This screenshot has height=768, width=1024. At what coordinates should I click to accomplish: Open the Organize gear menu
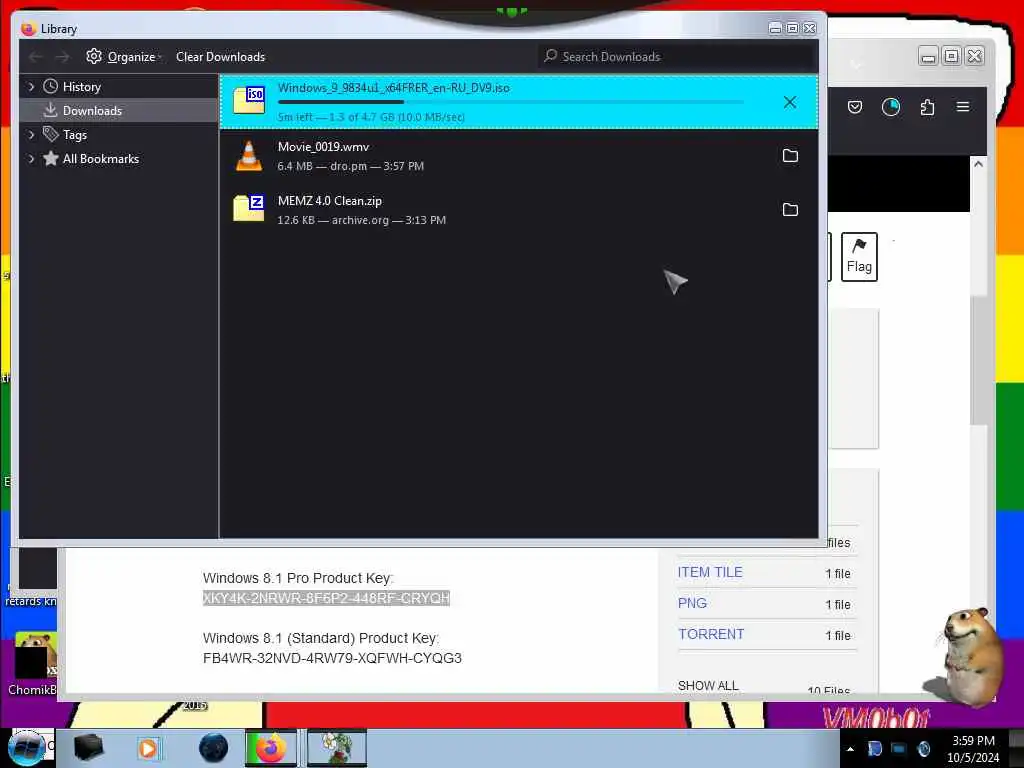coord(123,57)
